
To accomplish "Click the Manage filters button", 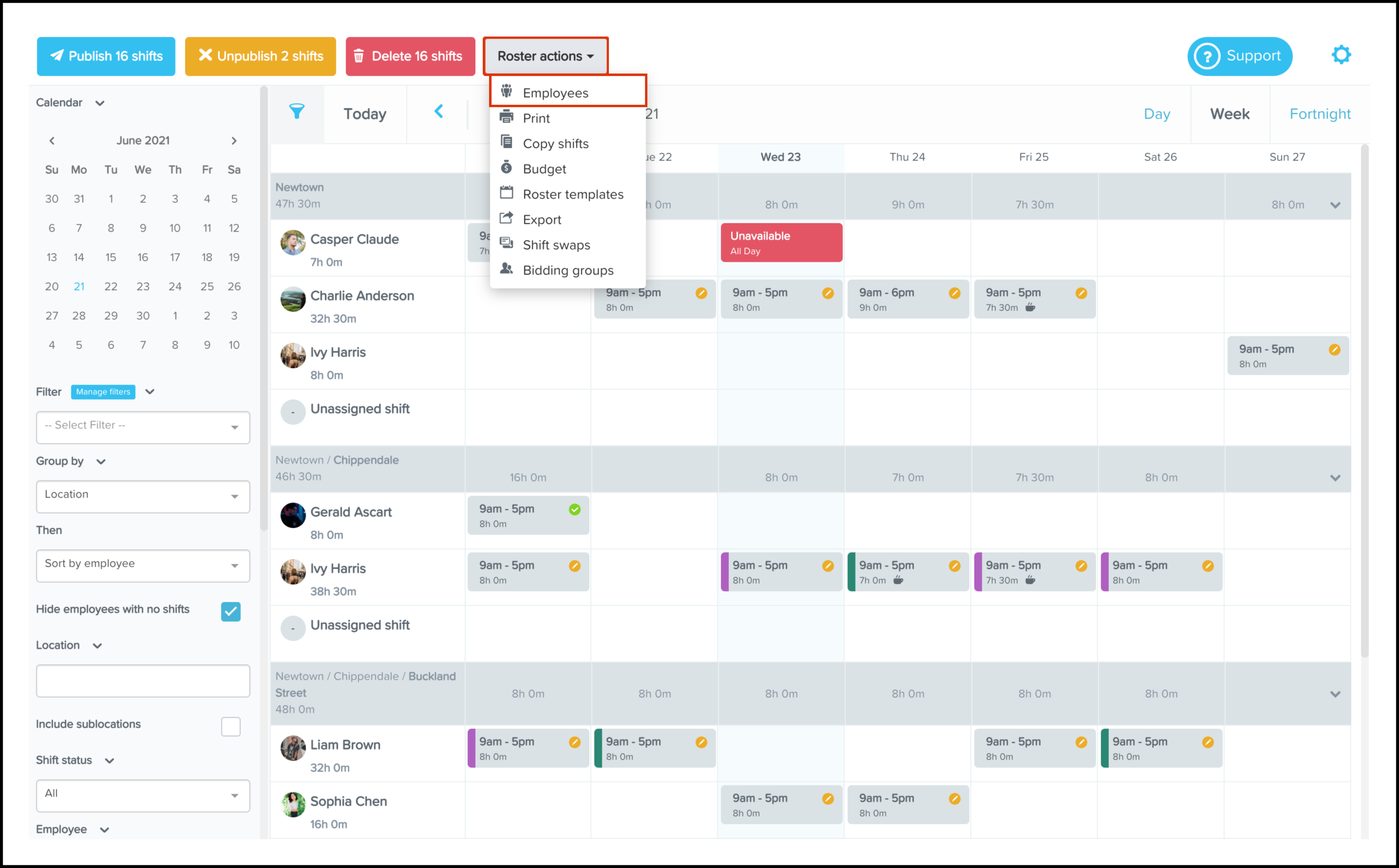I will click(103, 392).
